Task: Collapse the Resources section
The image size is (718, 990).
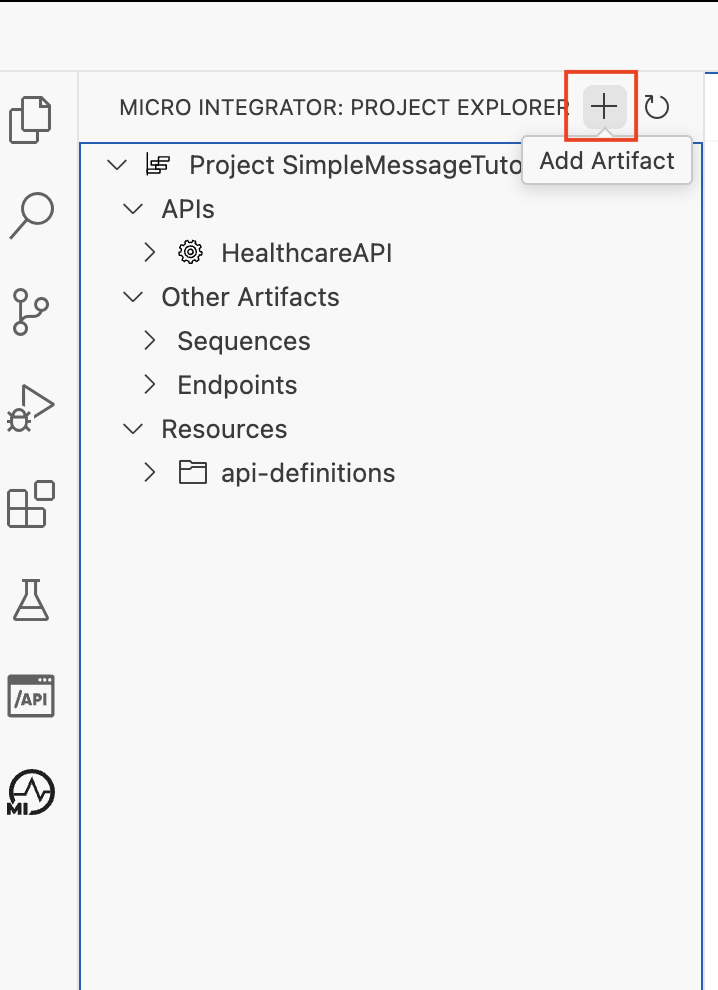Action: pos(133,428)
